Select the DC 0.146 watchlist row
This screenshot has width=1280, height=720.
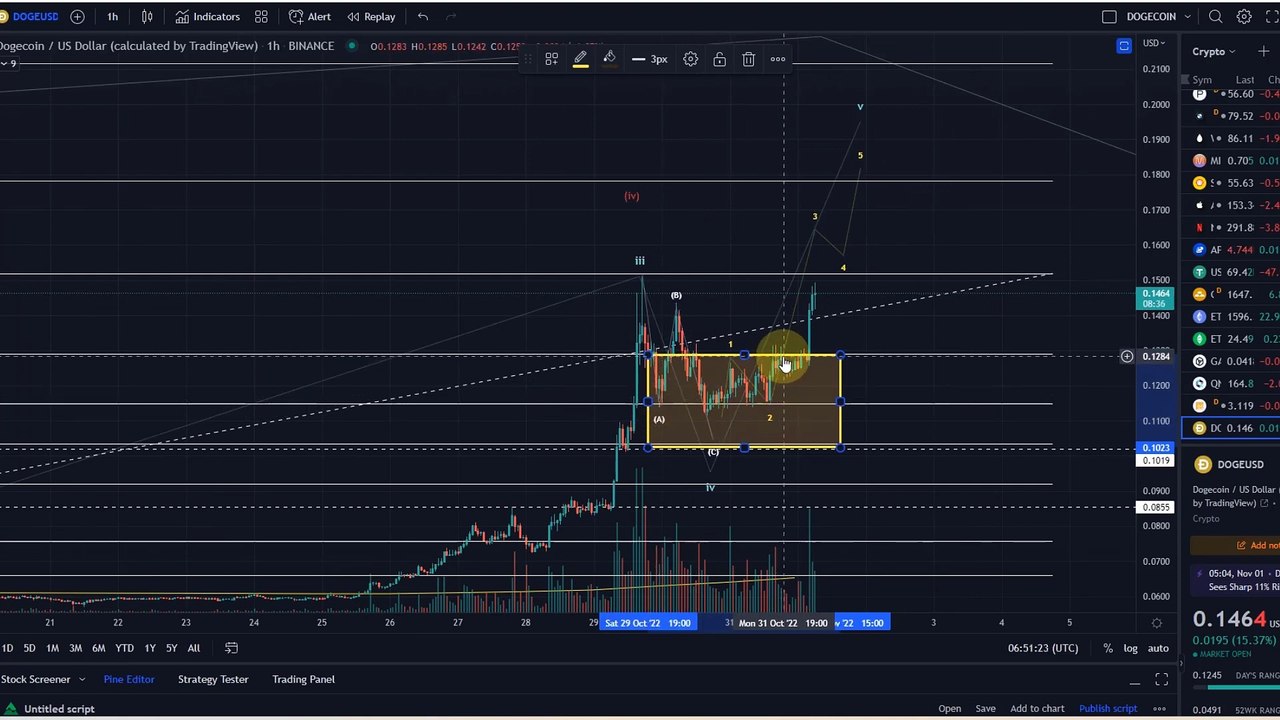point(1231,428)
